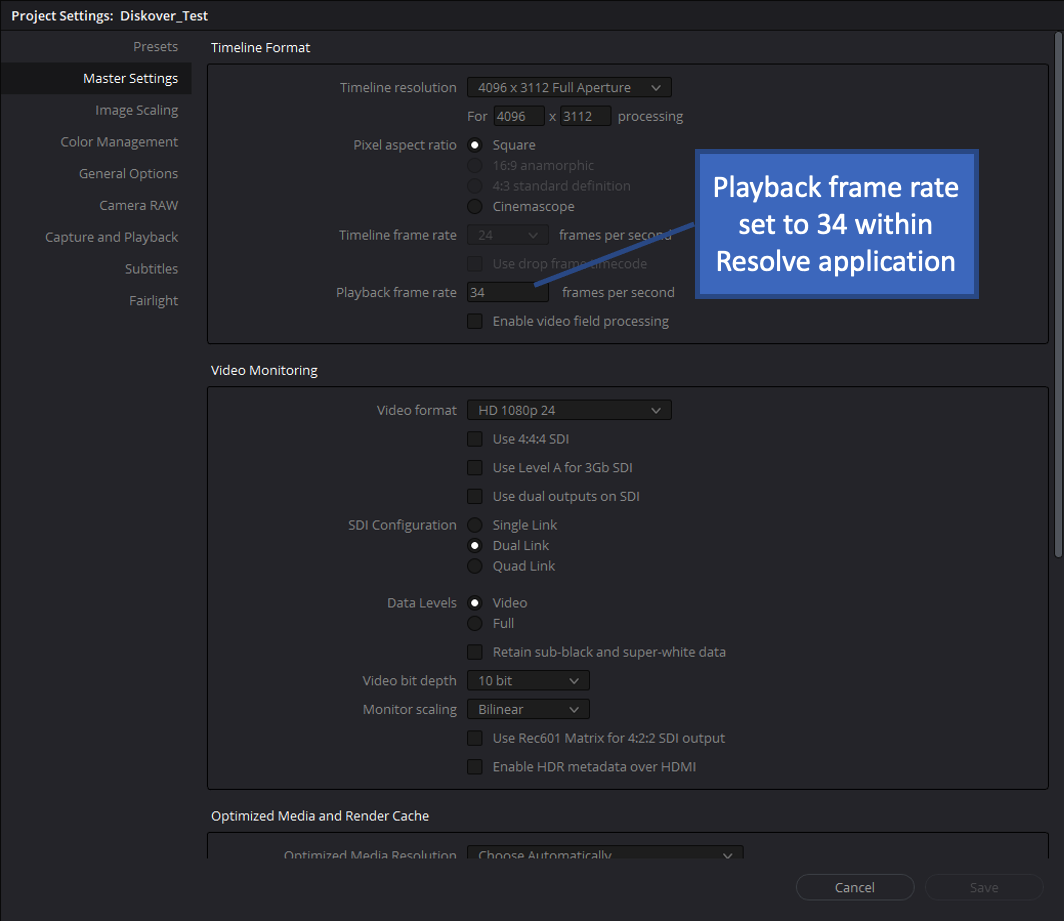Screen dimensions: 1064x921
Task: Click Optimized Media and Render Cache heading
Action: 320,816
